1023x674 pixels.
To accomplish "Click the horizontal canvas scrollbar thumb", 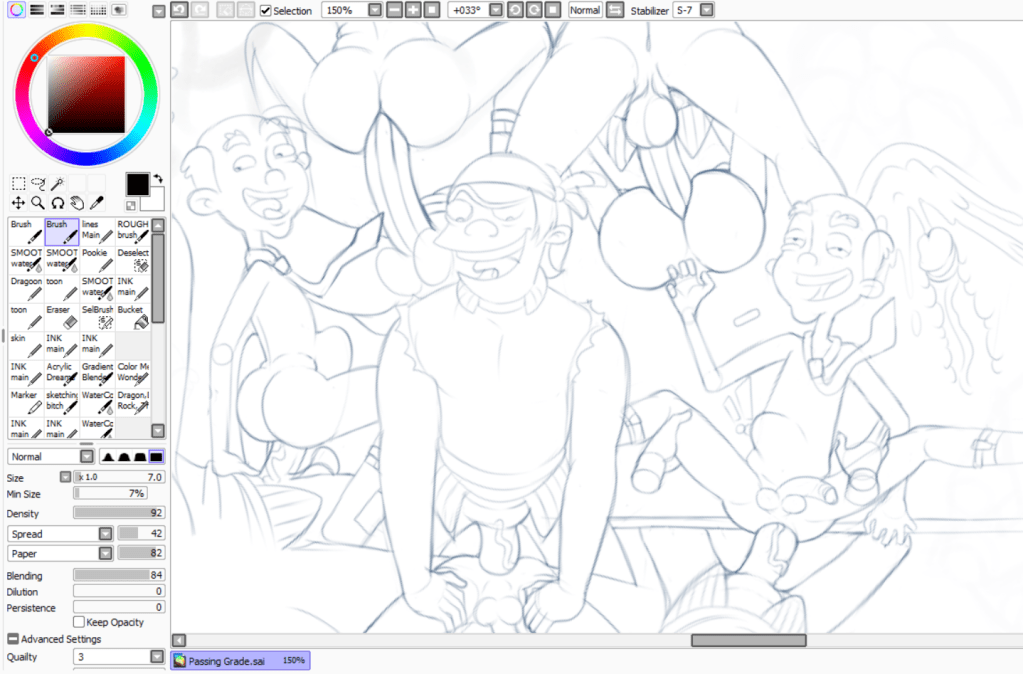I will click(x=748, y=640).
